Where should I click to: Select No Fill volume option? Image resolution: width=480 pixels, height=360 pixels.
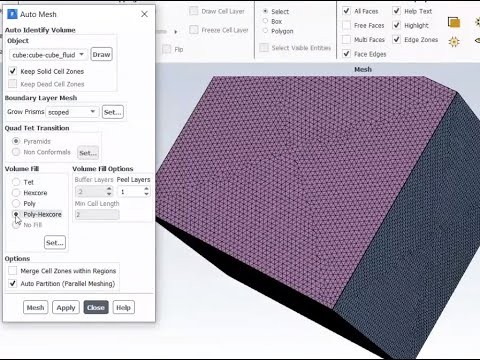pyautogui.click(x=16, y=225)
